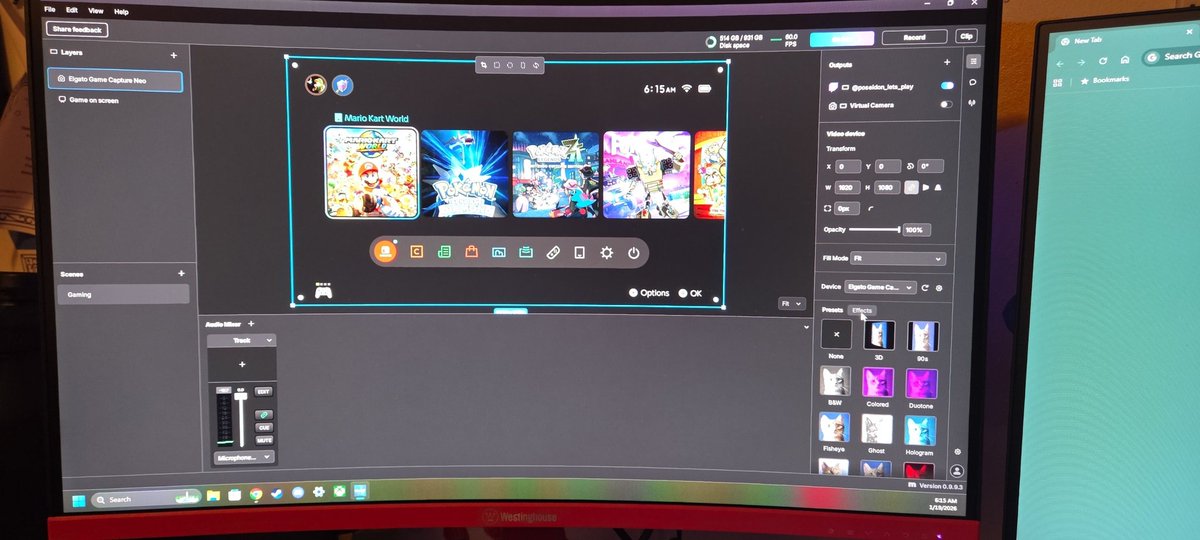The image size is (1200, 540).
Task: Open the broadcast signal icon in the right sidebar
Action: 973,102
